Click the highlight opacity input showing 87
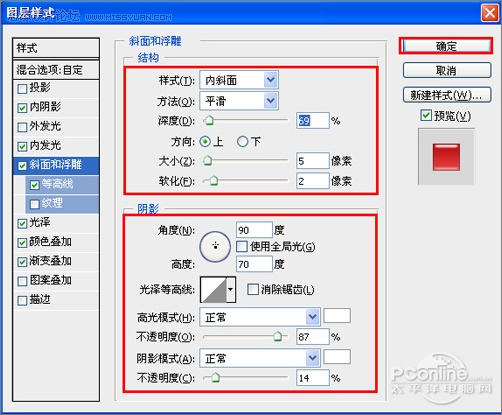This screenshot has width=502, height=415. click(313, 337)
